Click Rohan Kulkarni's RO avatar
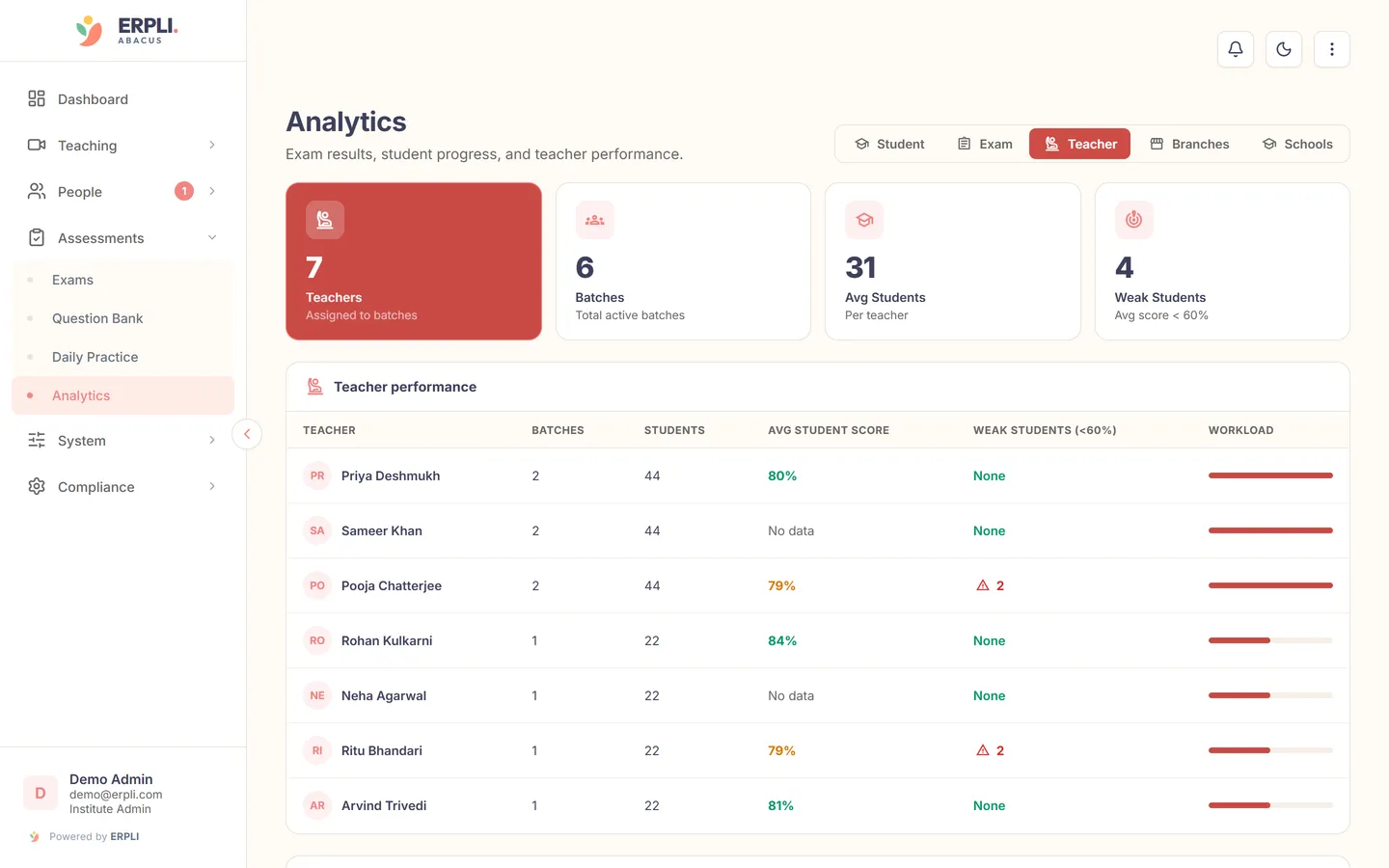The width and height of the screenshot is (1389, 868). [x=317, y=640]
